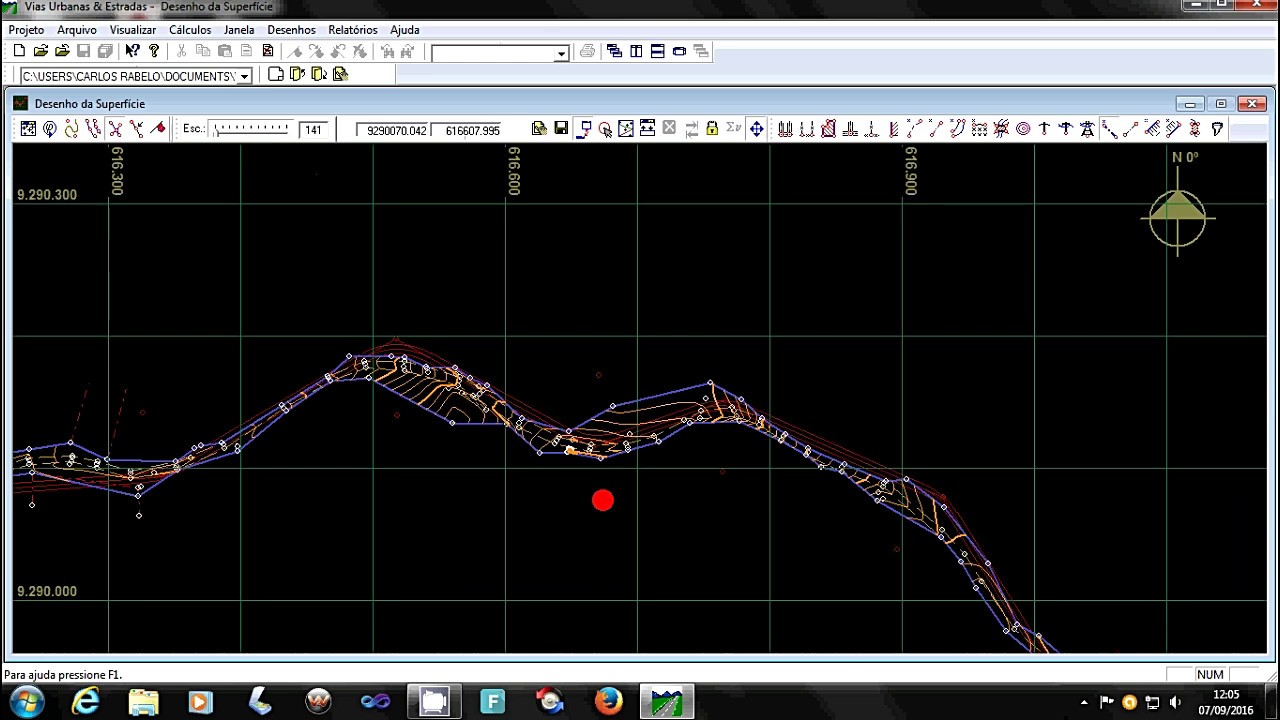The image size is (1280, 720).
Task: Click the volume icon in system tray
Action: tap(1175, 702)
